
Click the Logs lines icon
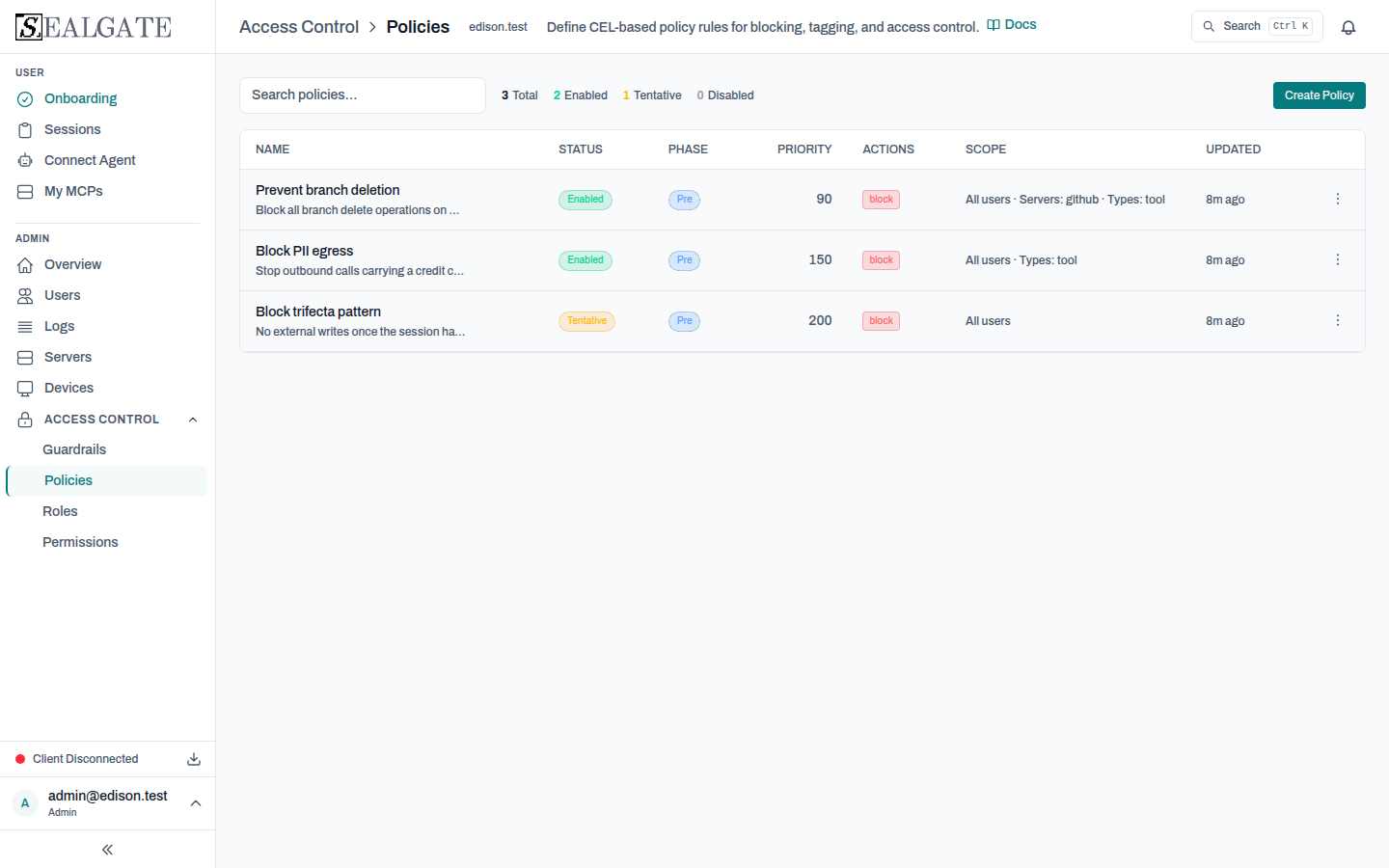[25, 326]
